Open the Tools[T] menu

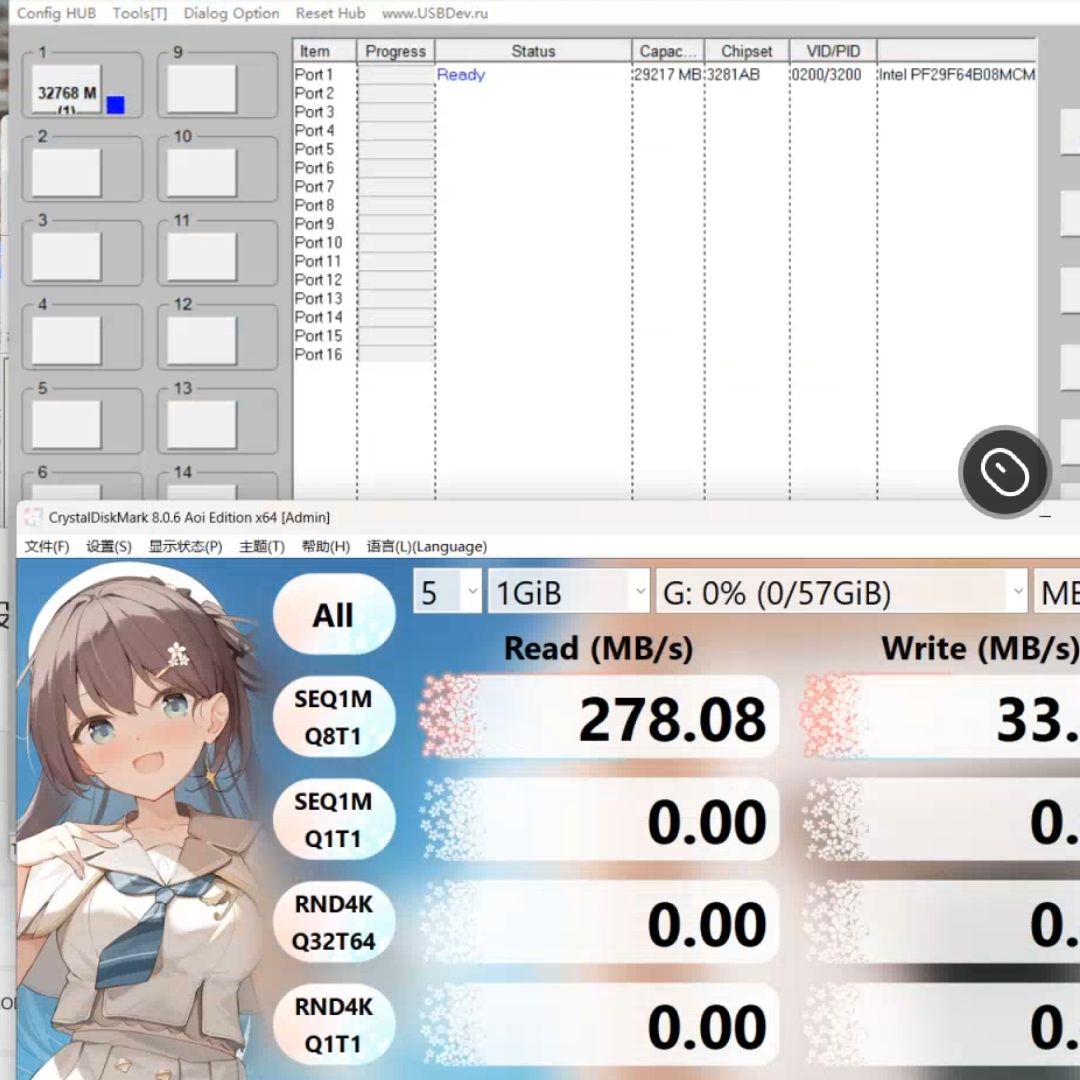point(140,13)
